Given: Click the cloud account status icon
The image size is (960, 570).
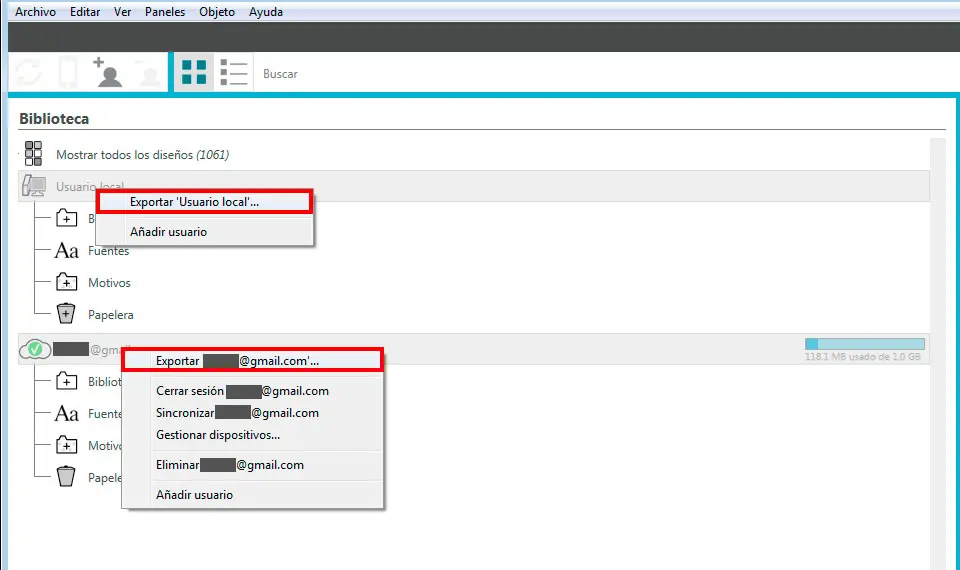Looking at the screenshot, I should (35, 349).
